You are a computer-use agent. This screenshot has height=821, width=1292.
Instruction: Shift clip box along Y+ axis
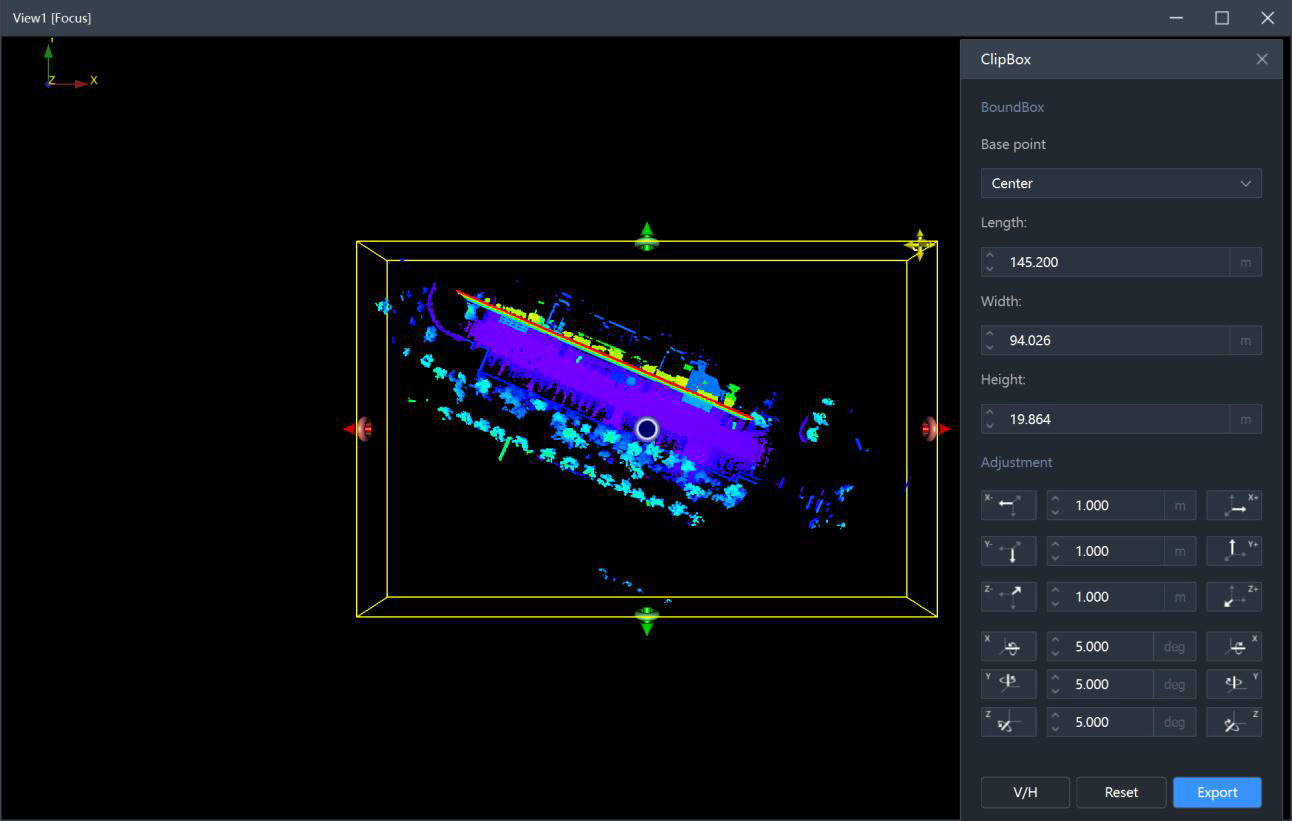(1234, 551)
